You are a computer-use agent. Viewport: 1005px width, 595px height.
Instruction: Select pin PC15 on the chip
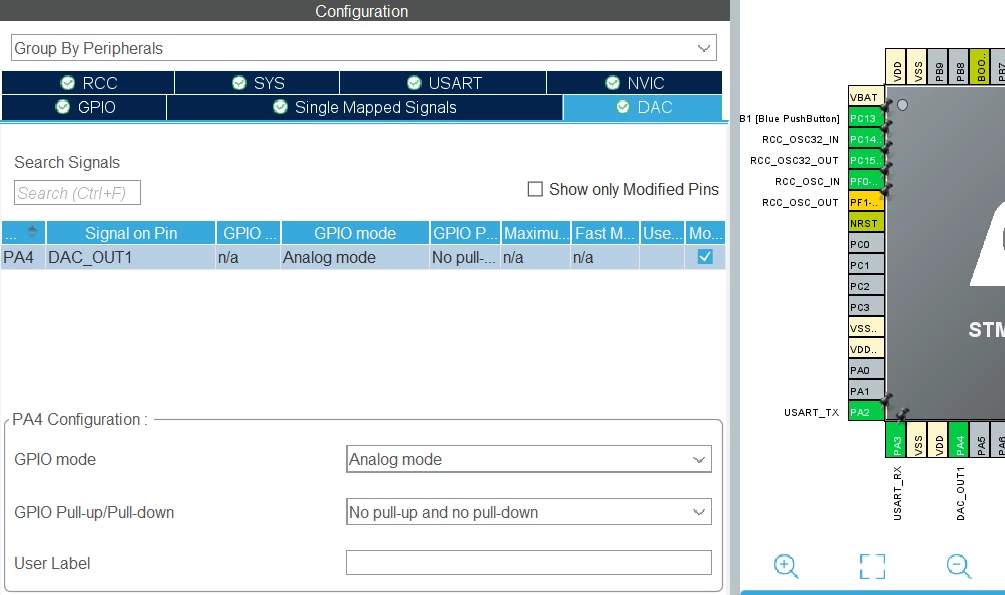pos(866,160)
